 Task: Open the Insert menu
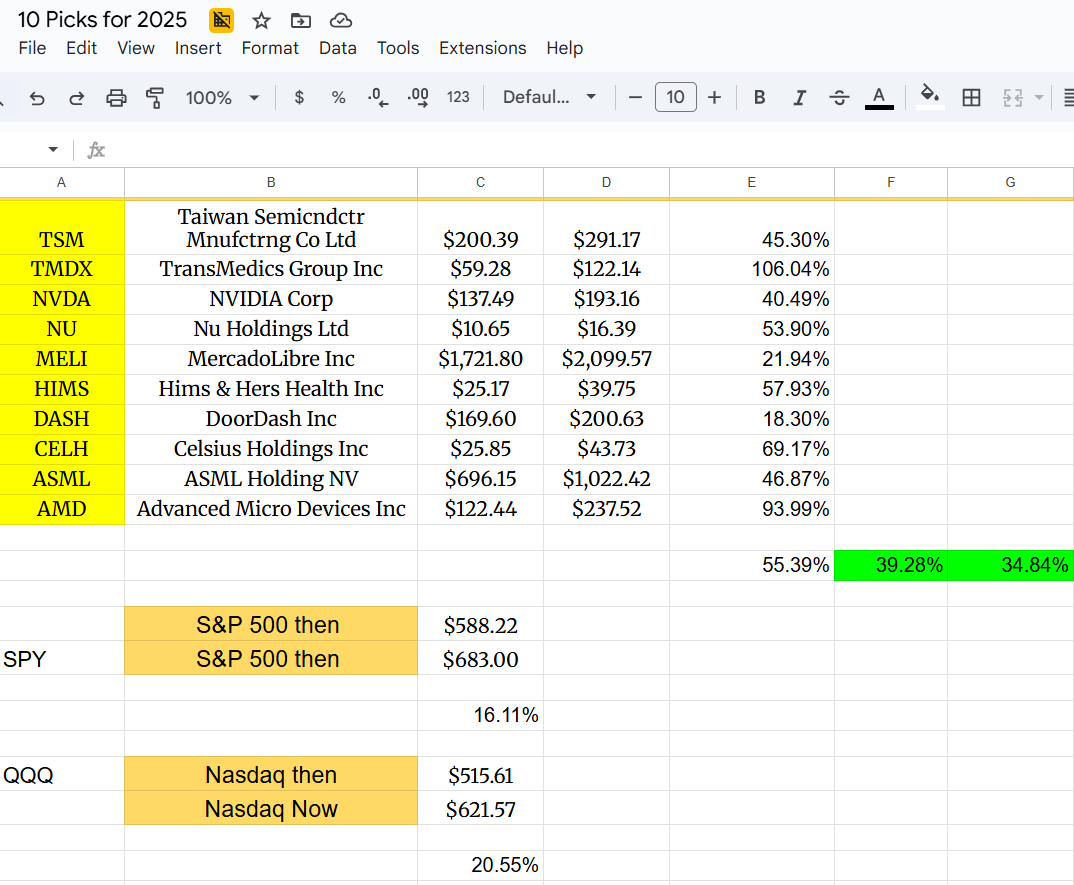(x=198, y=48)
